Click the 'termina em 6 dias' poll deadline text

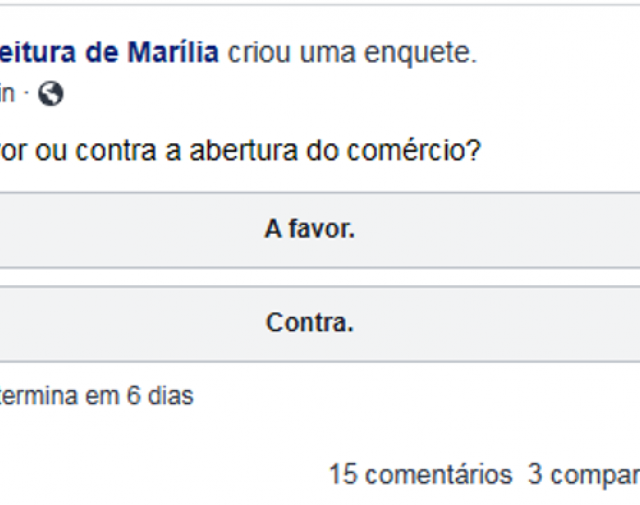click(96, 396)
